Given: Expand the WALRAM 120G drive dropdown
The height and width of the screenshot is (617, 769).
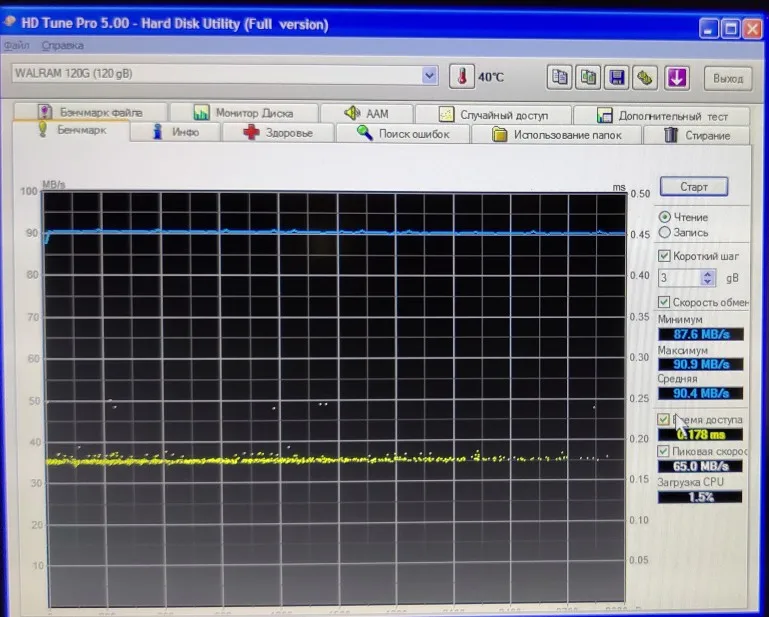Looking at the screenshot, I should coord(430,75).
